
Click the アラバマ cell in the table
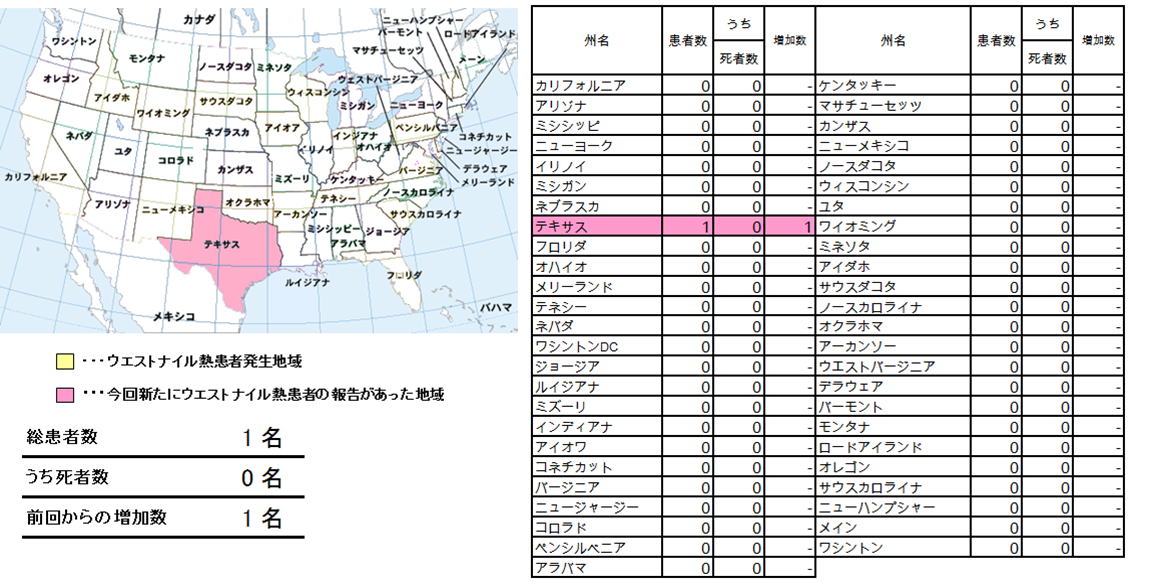597,568
